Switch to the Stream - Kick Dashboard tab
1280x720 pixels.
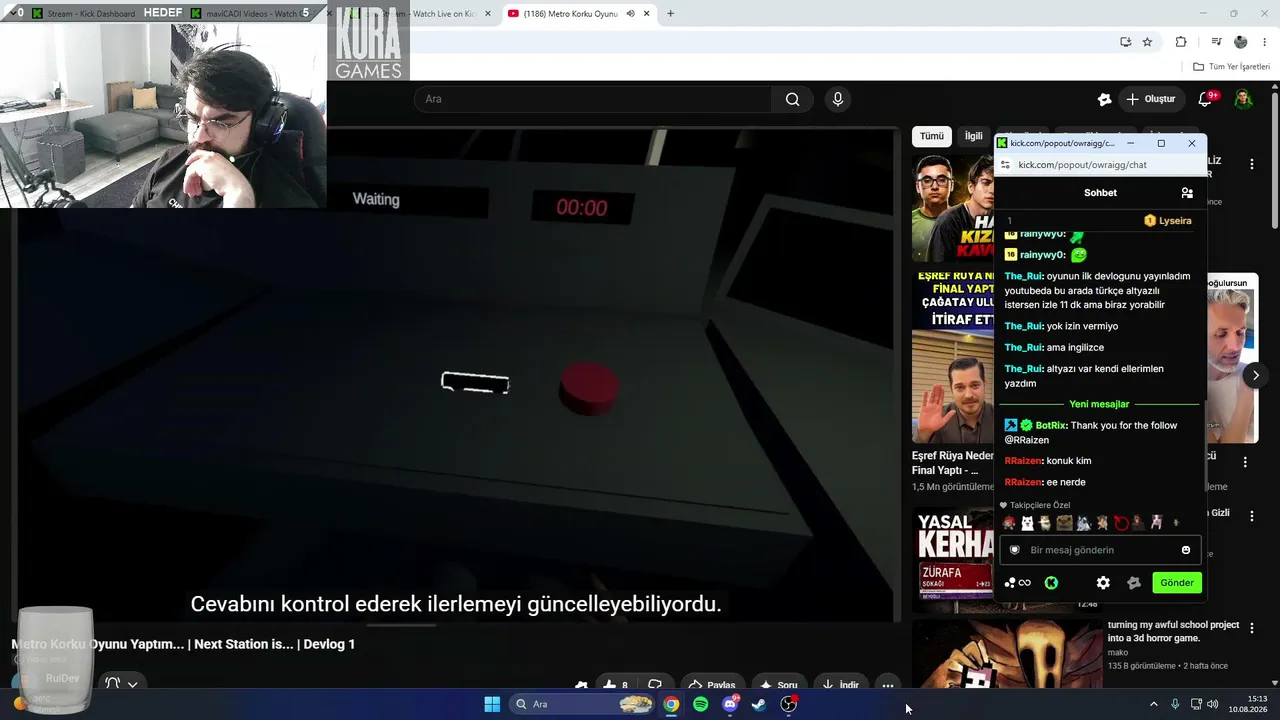pos(90,14)
